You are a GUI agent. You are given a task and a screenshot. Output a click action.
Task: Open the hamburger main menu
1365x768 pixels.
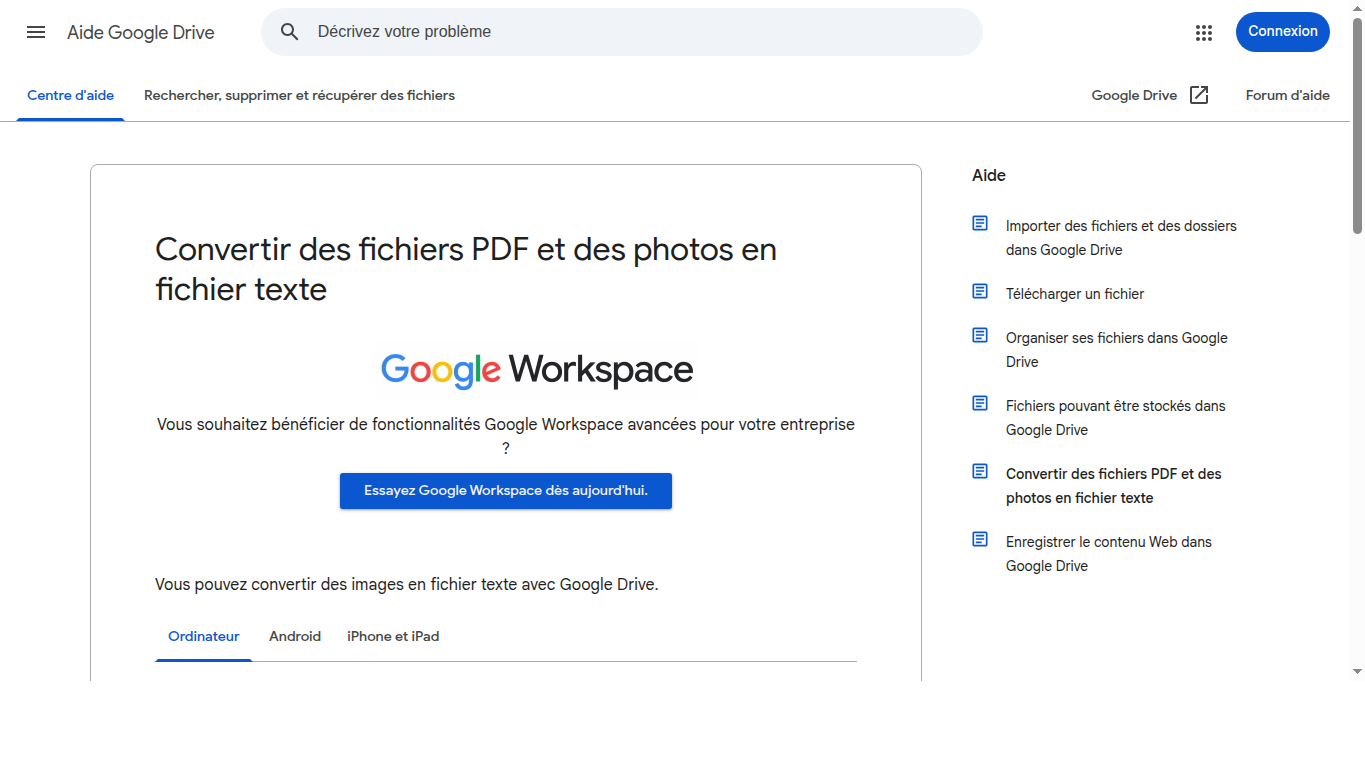tap(36, 32)
